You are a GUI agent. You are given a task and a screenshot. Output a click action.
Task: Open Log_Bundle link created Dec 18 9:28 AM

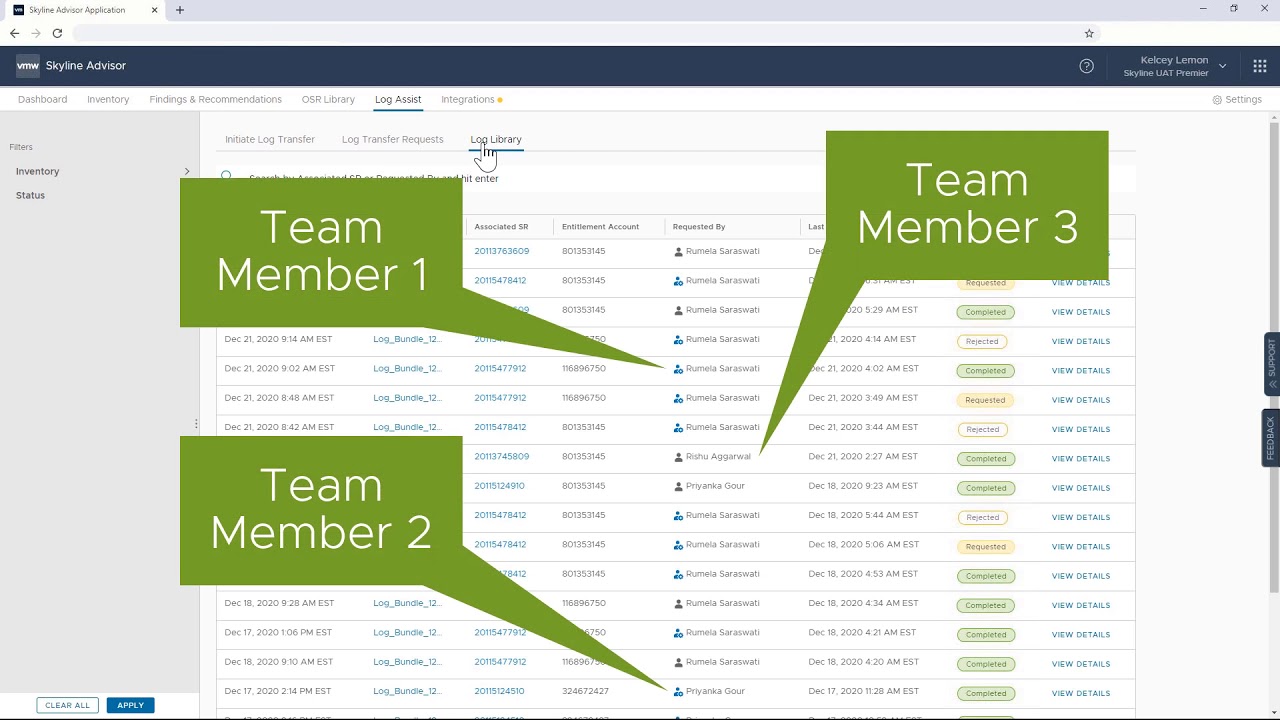[x=407, y=604]
